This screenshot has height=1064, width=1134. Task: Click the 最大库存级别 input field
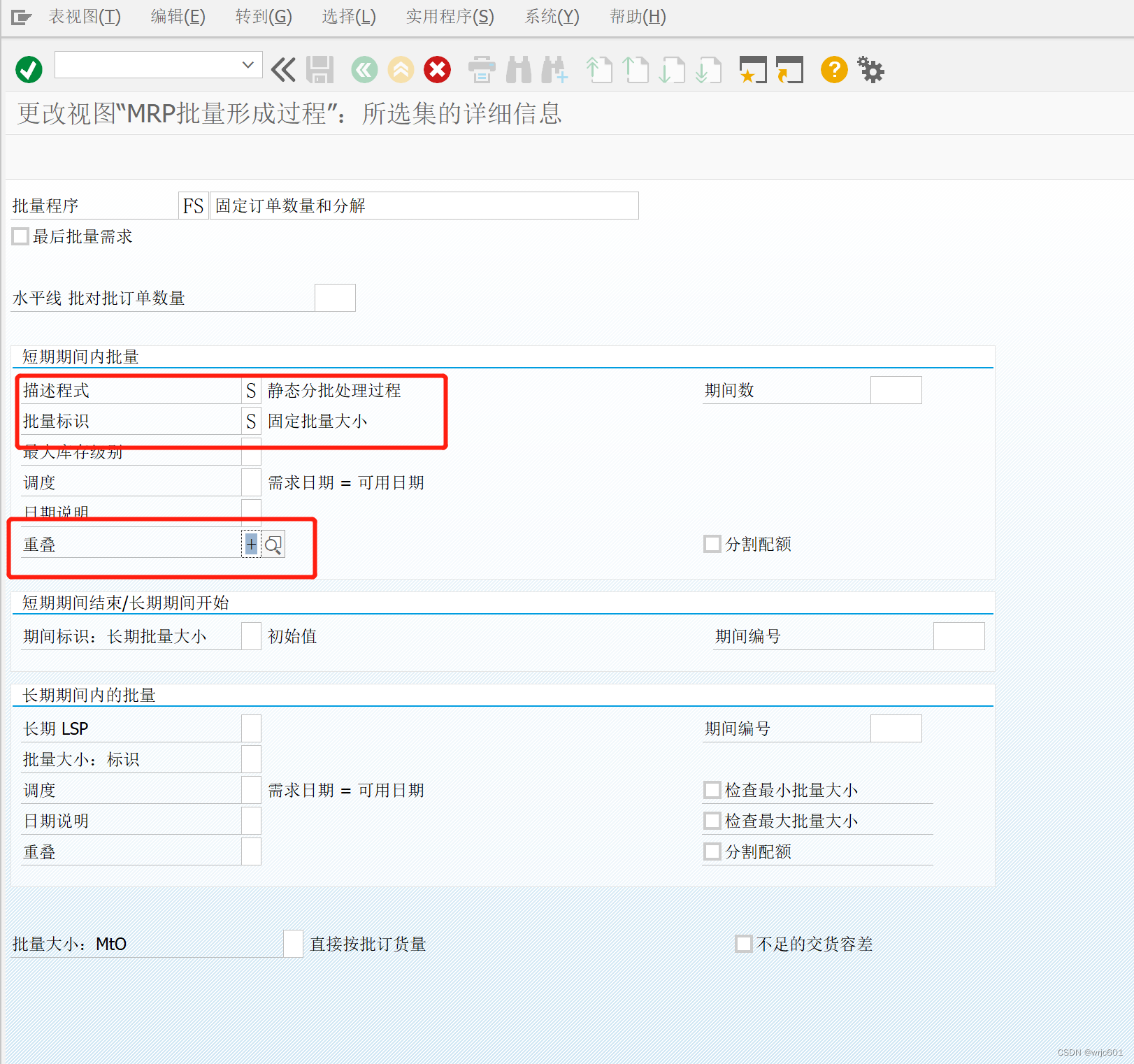pyautogui.click(x=251, y=452)
